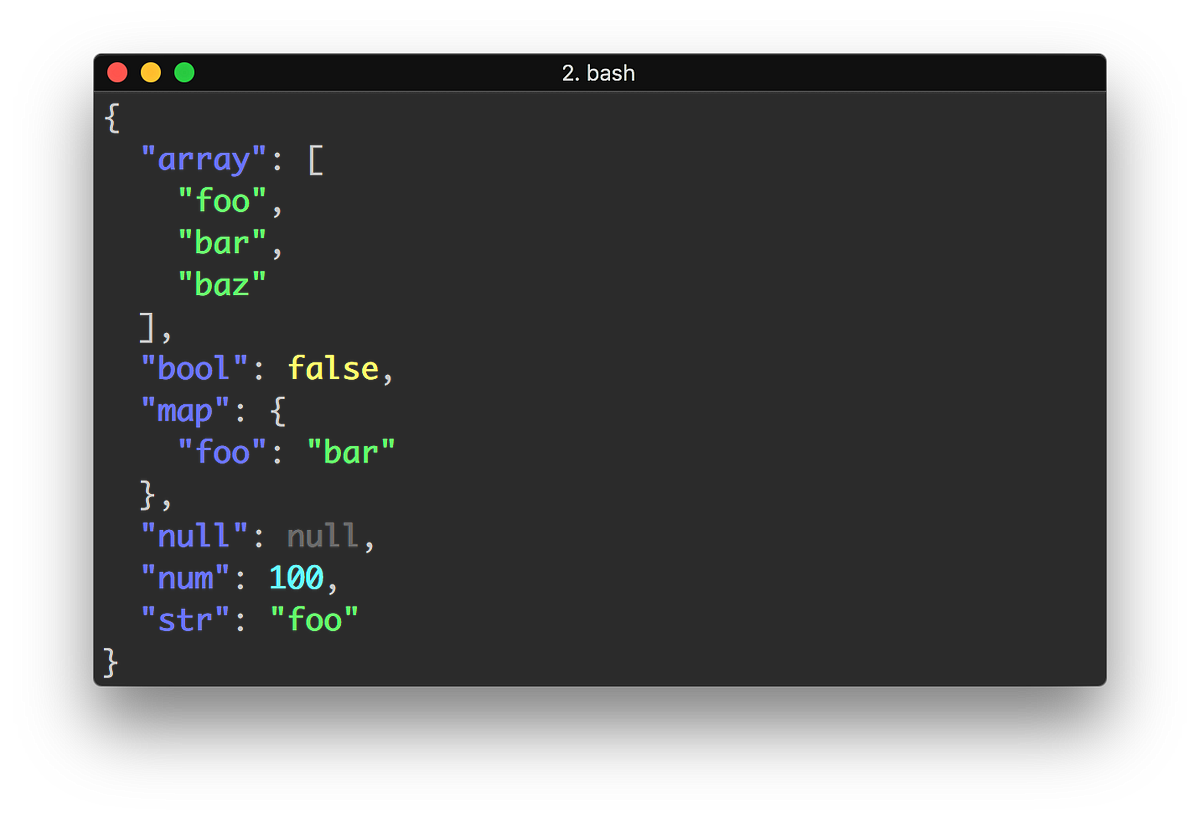Screen dimensions: 1200x820
Task: Click the closing brace of the JSON
Action: click(110, 662)
